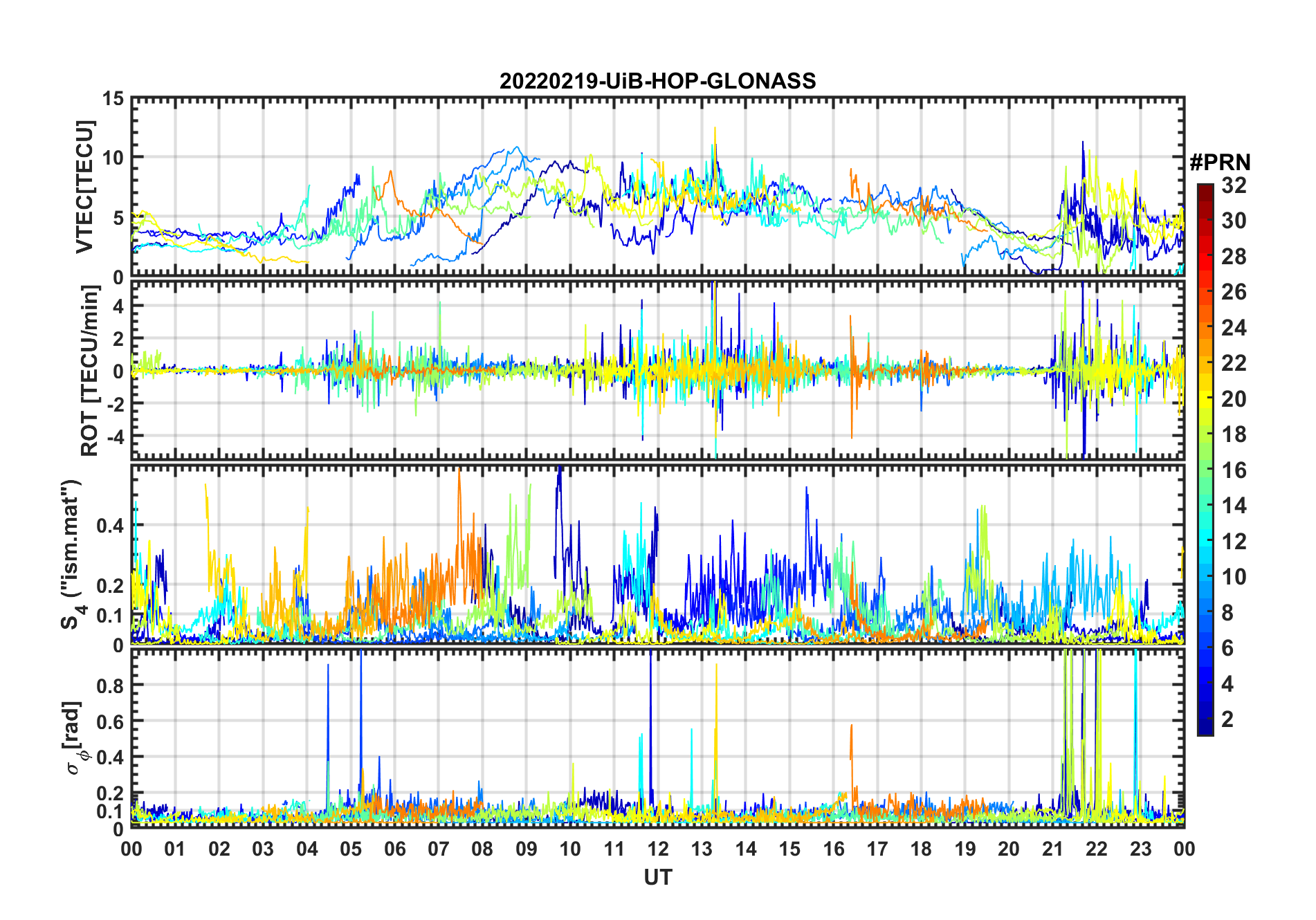Select the ROT [TECU/min] y-axis label
Image resolution: width=1316 pixels, height=920 pixels.
tap(89, 371)
